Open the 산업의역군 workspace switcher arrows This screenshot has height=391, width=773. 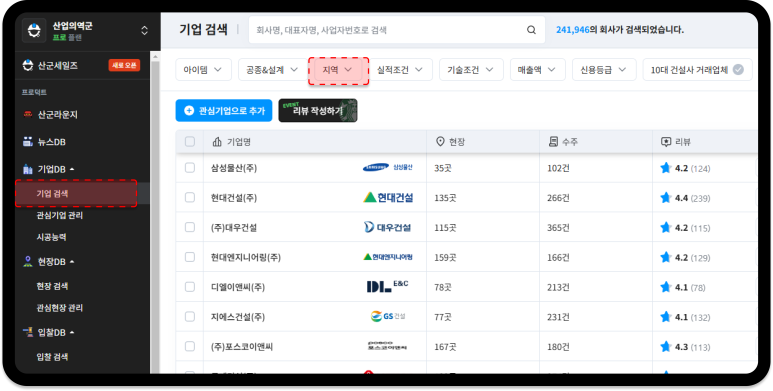click(x=144, y=31)
